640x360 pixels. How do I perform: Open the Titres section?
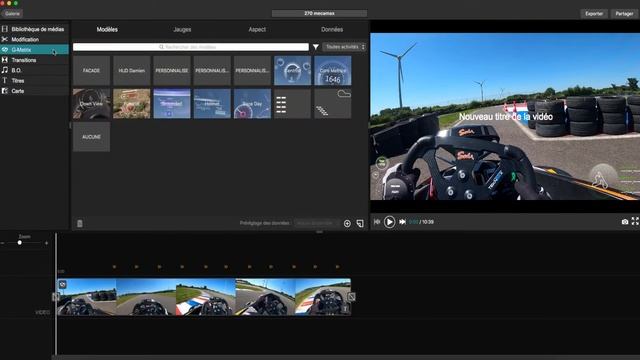pyautogui.click(x=34, y=80)
